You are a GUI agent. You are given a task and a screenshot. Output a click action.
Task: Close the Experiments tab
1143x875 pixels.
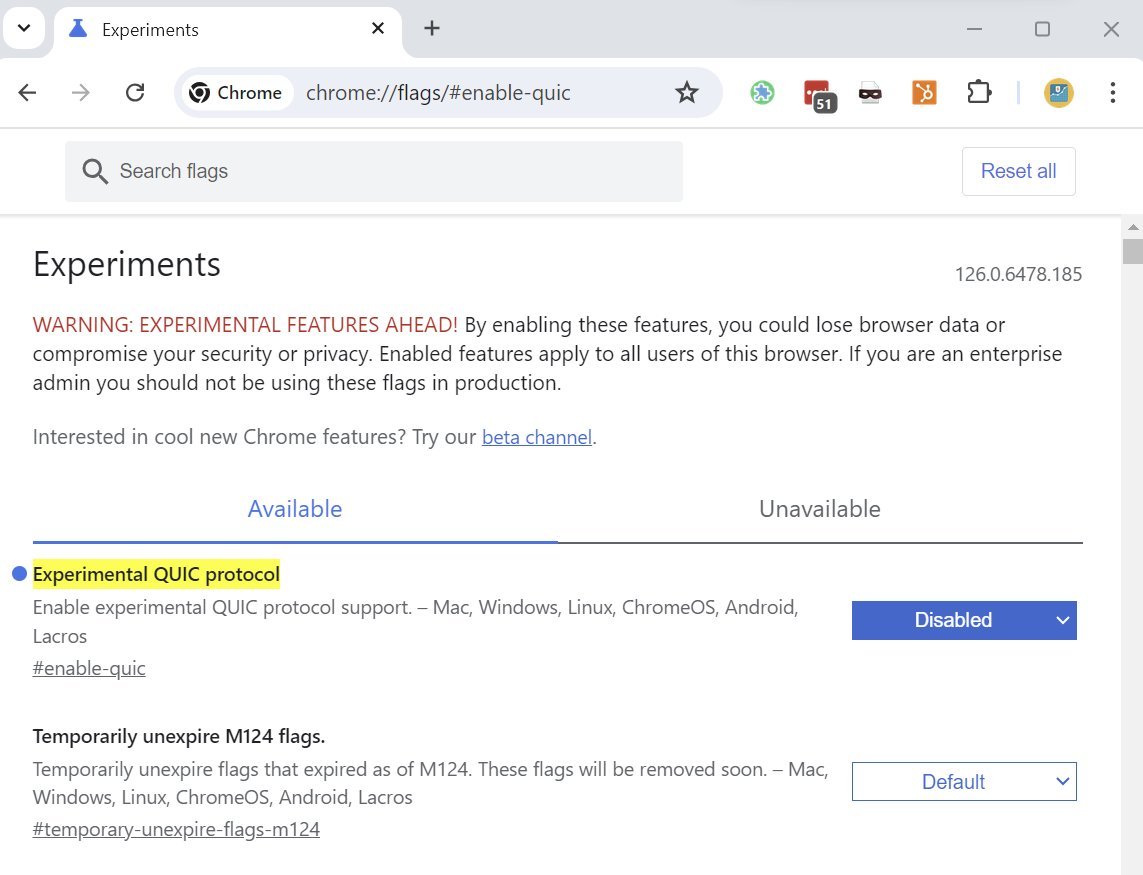pos(378,28)
